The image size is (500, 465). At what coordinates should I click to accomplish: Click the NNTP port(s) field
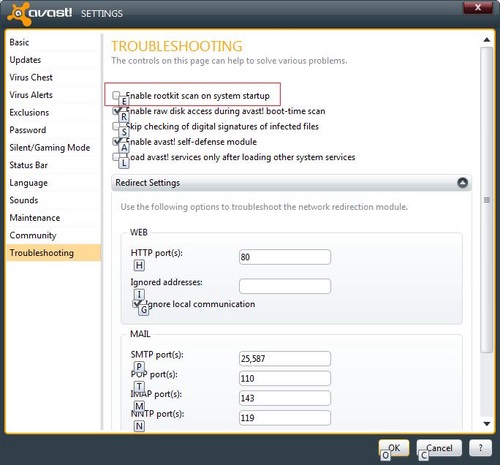285,418
